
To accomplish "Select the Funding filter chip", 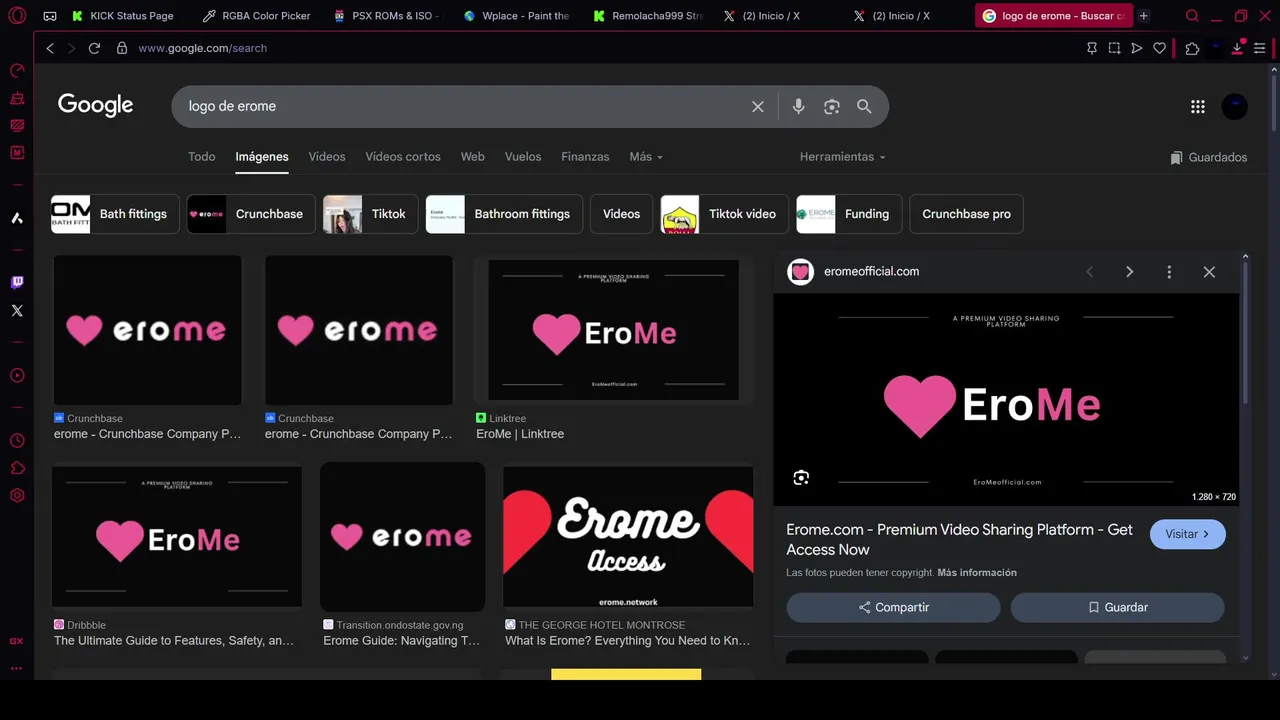I will point(849,214).
